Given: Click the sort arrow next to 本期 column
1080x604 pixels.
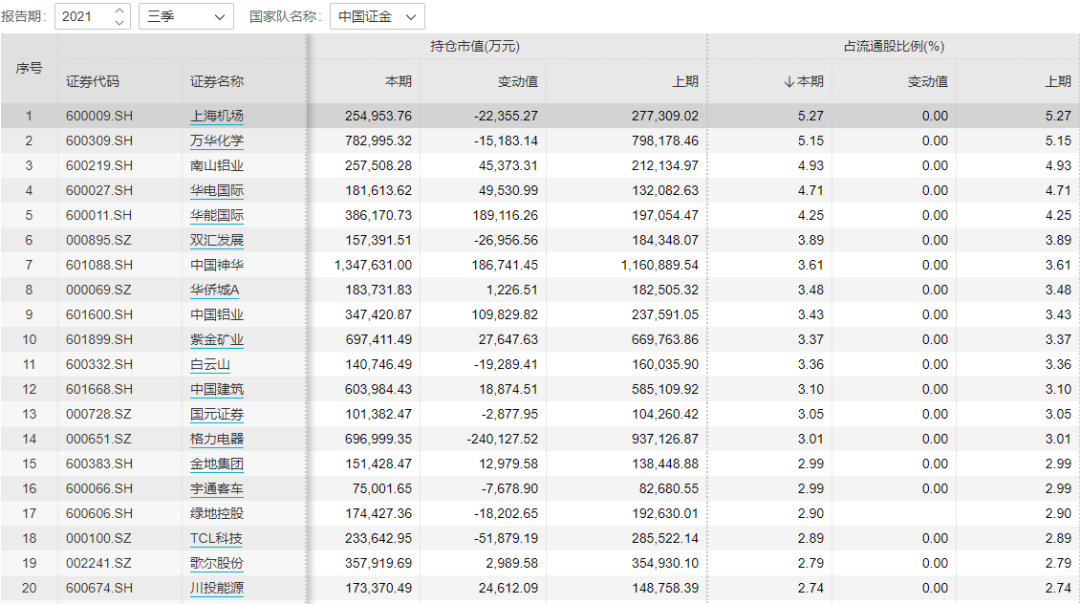Looking at the screenshot, I should pyautogui.click(x=791, y=81).
